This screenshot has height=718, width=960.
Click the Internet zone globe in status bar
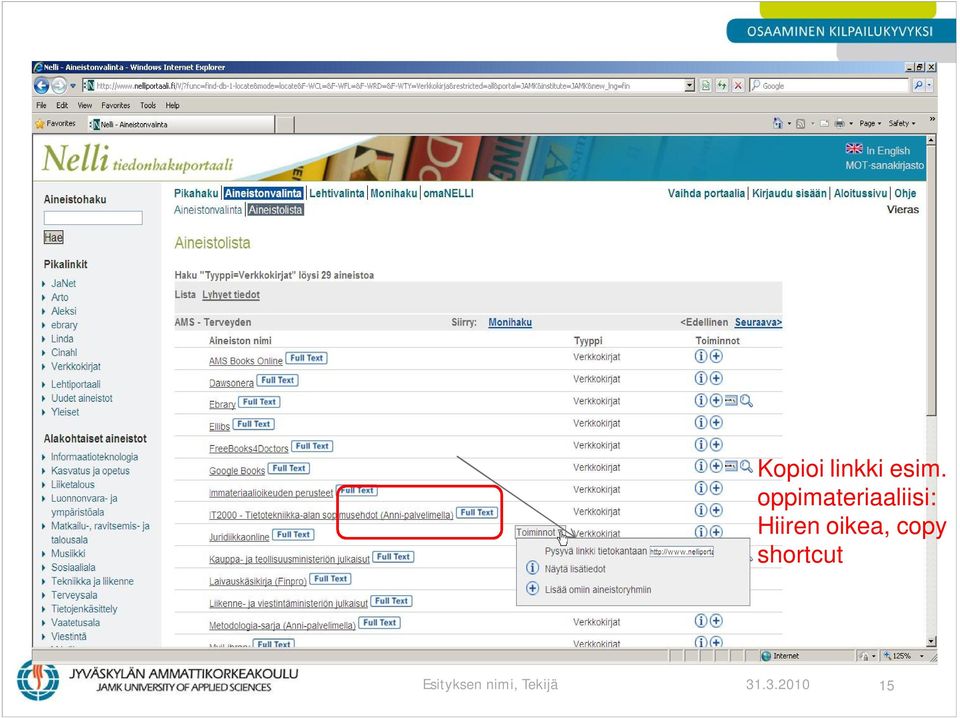(x=765, y=656)
